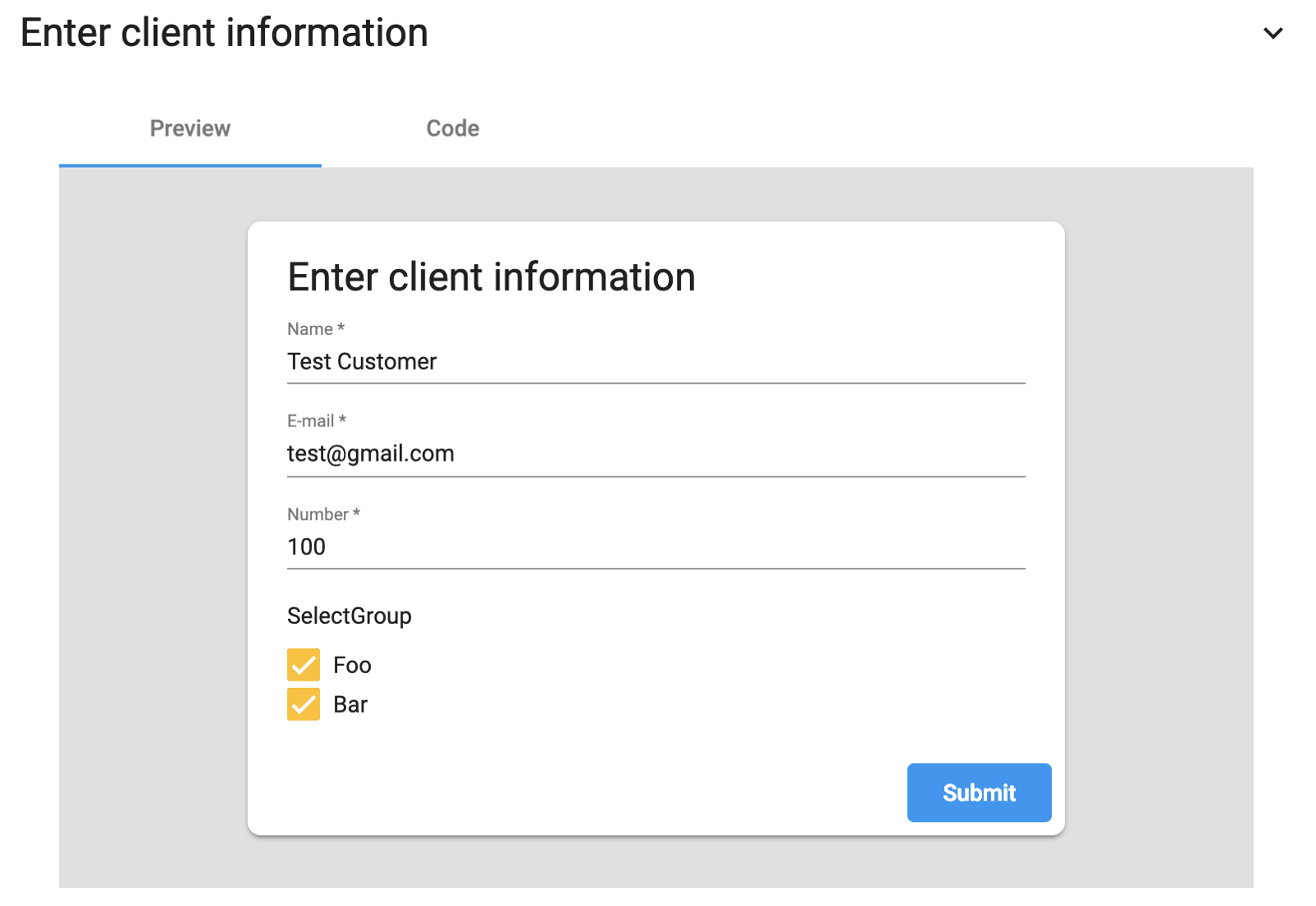The image size is (1316, 906).
Task: Click the small 'Name *' field label
Action: point(315,329)
